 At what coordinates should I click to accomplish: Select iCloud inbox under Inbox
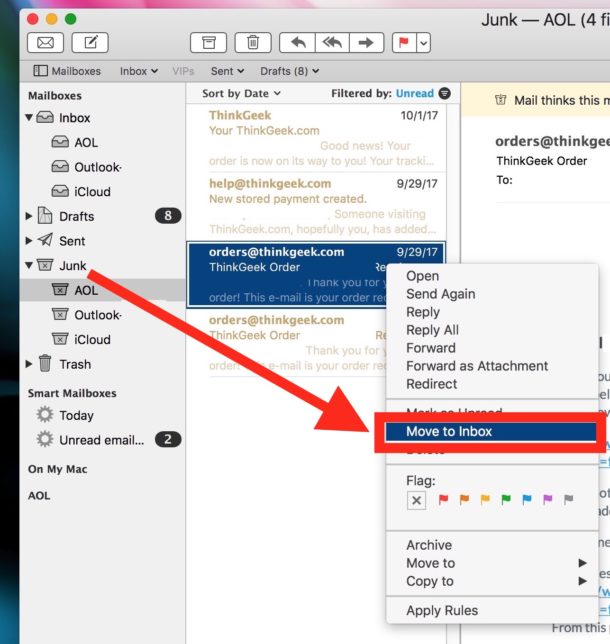[x=102, y=192]
